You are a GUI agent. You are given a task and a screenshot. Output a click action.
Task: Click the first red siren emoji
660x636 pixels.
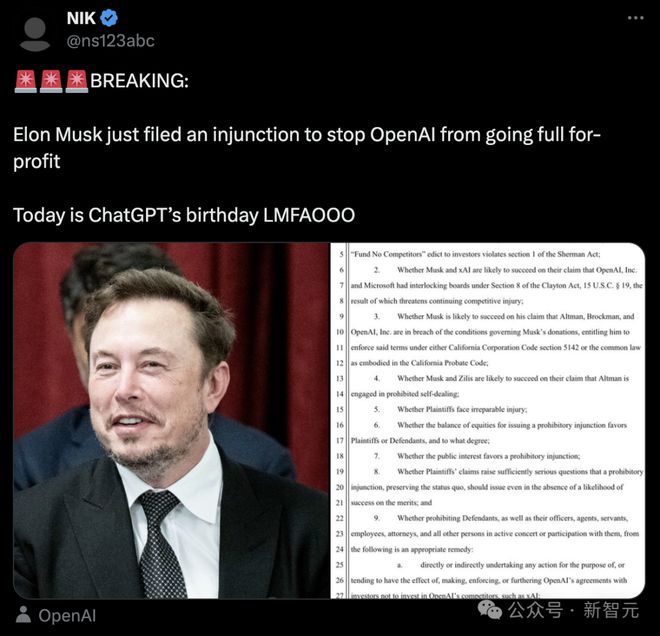tap(26, 82)
